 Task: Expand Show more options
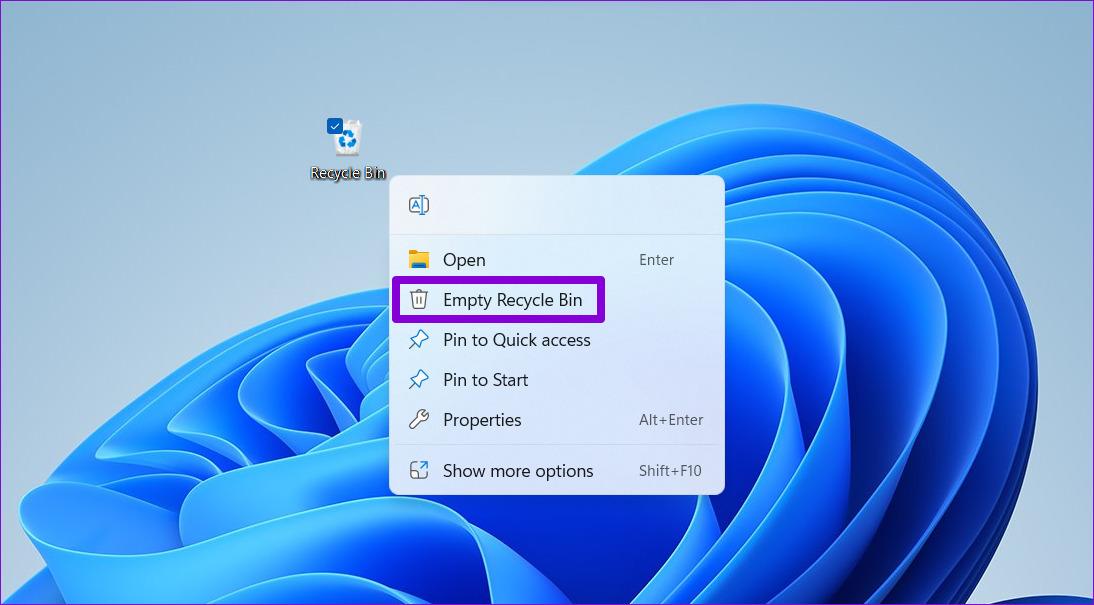(518, 471)
